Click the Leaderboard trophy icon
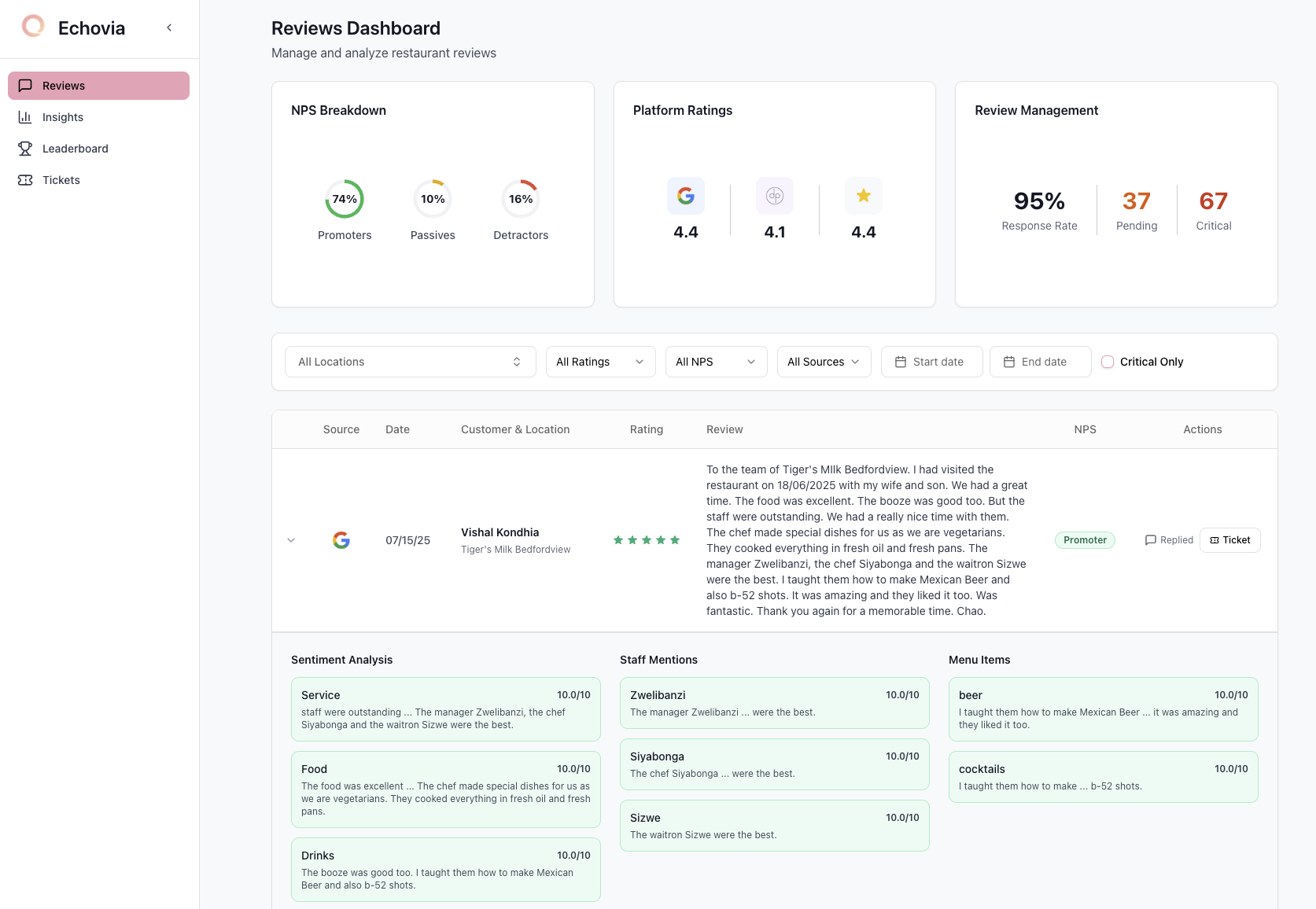 pyautogui.click(x=25, y=149)
